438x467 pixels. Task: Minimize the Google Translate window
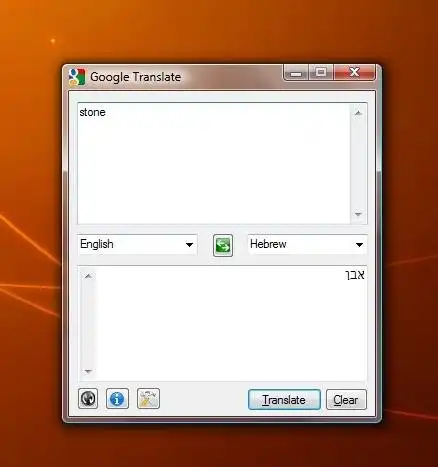pyautogui.click(x=296, y=72)
